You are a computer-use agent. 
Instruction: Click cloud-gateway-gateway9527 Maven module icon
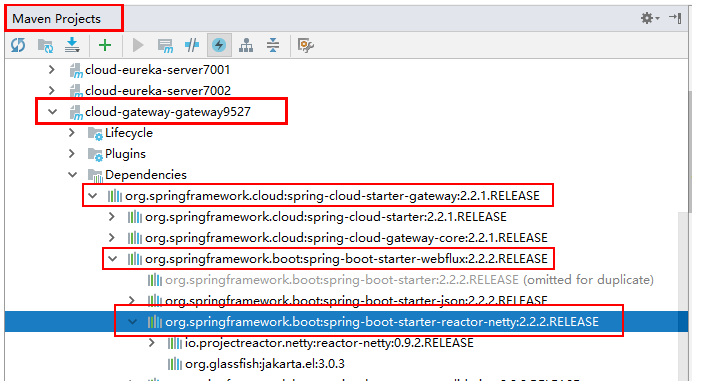tap(76, 112)
